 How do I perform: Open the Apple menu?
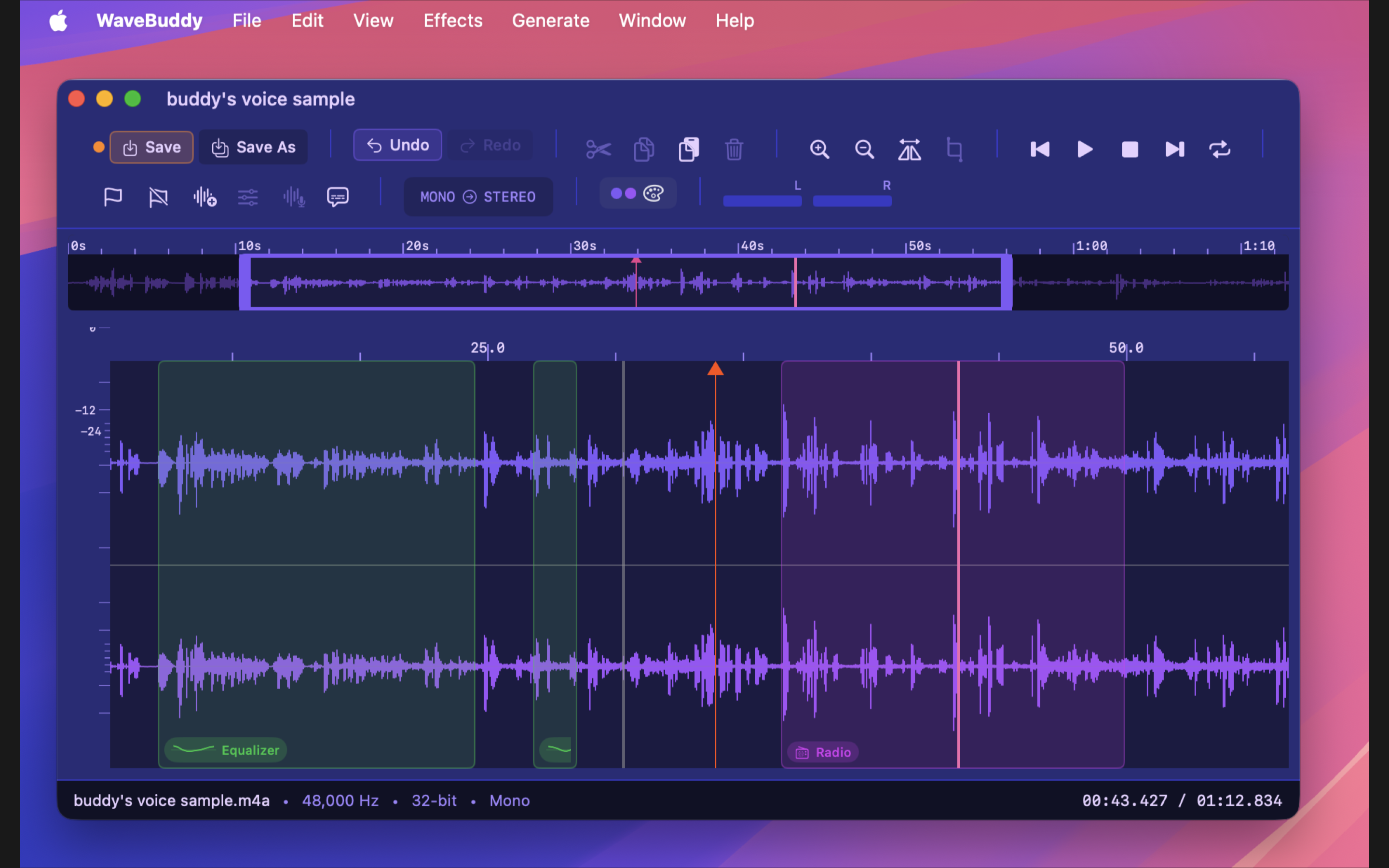coord(58,21)
